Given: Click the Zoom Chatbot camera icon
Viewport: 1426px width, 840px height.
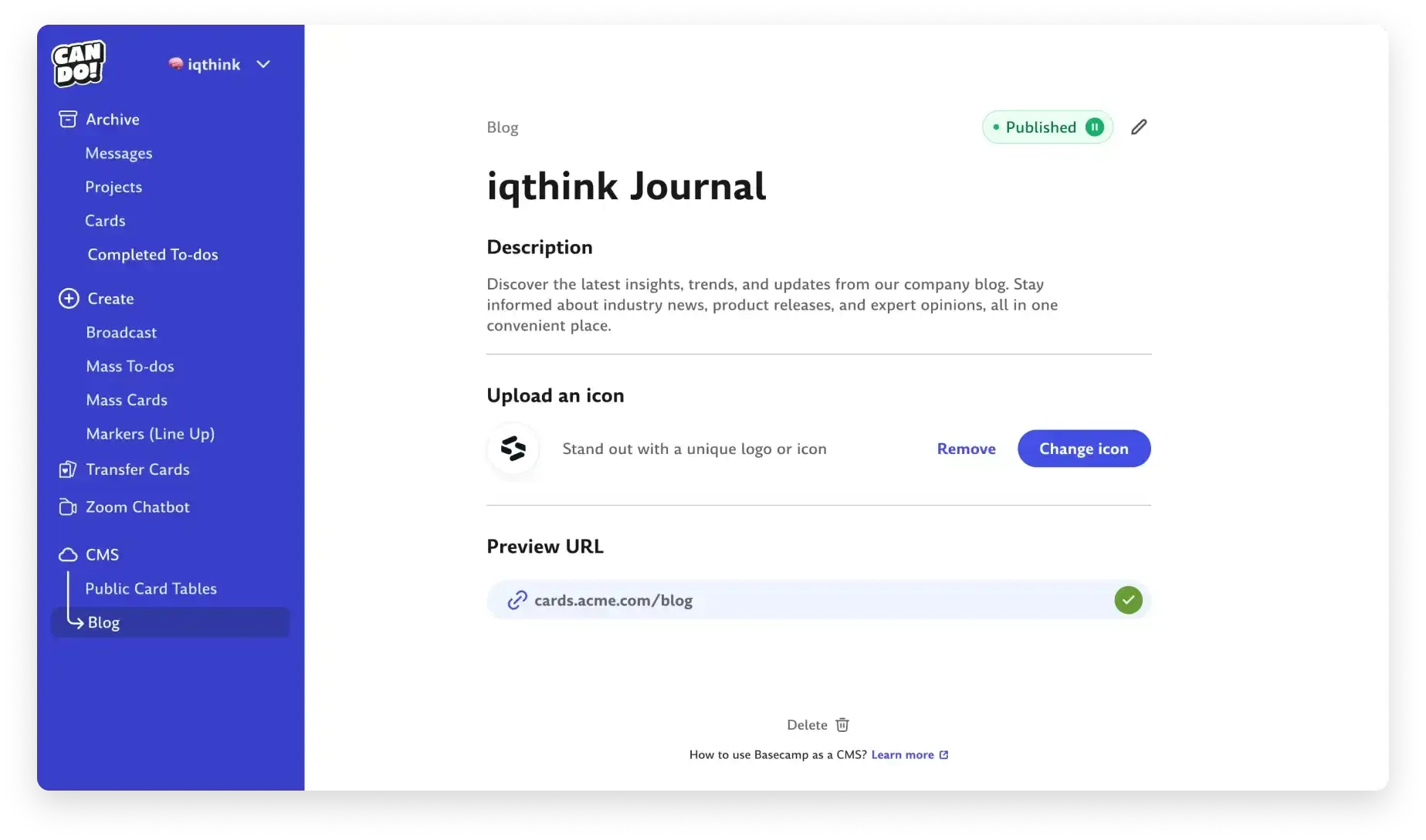Looking at the screenshot, I should [68, 507].
